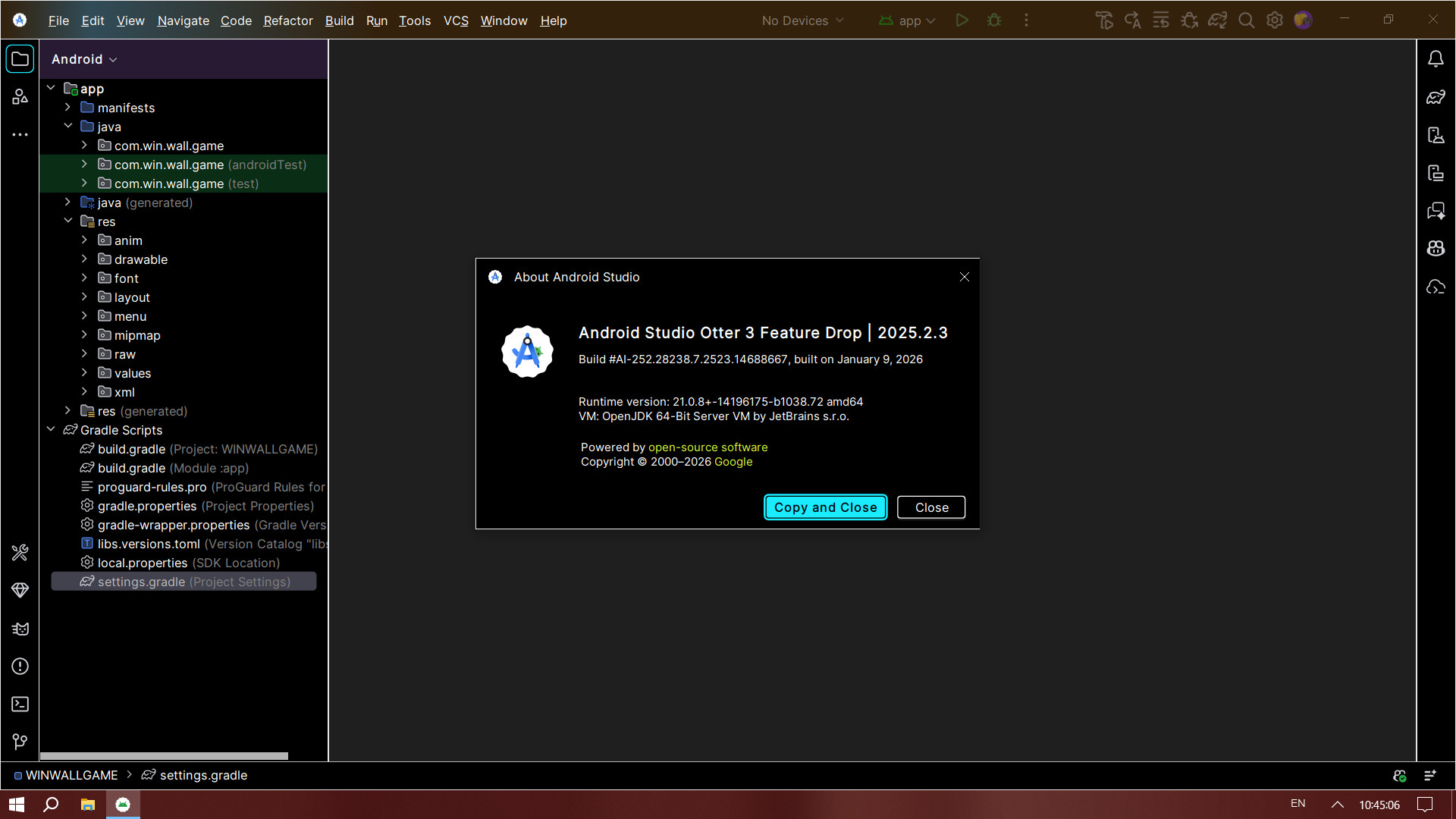Open the Device Manager panel
This screenshot has width=1456, height=819.
[1436, 135]
